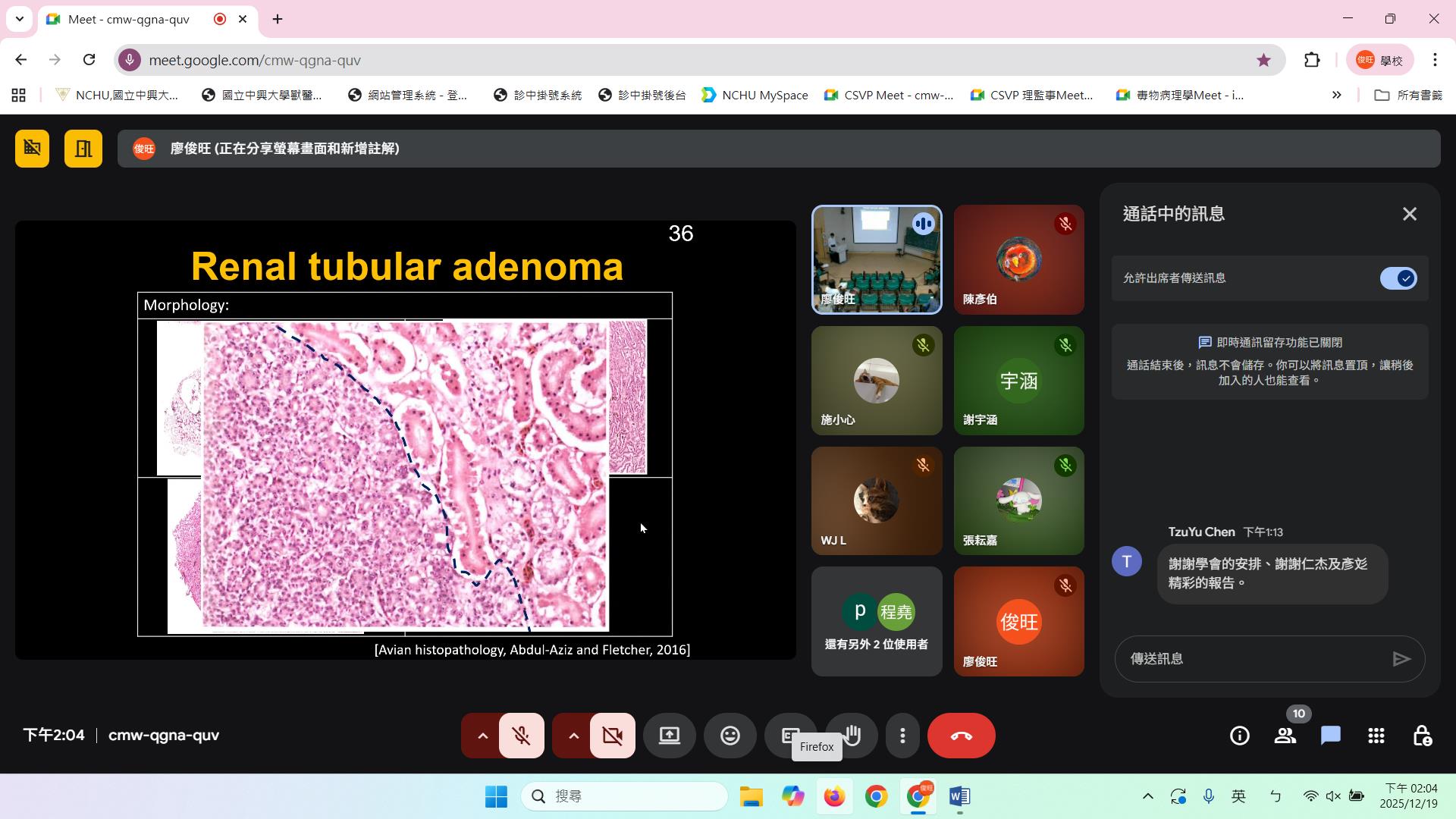Click the 還有另外 2 位使用者 tile

pos(876,622)
